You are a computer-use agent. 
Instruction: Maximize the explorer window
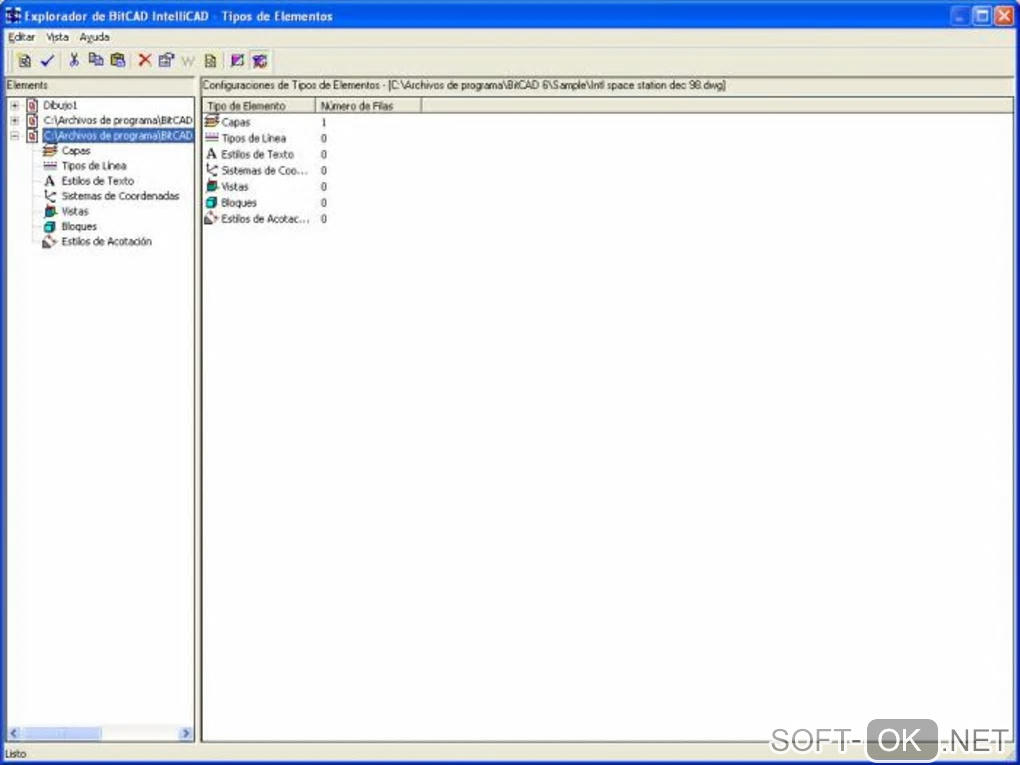point(982,16)
